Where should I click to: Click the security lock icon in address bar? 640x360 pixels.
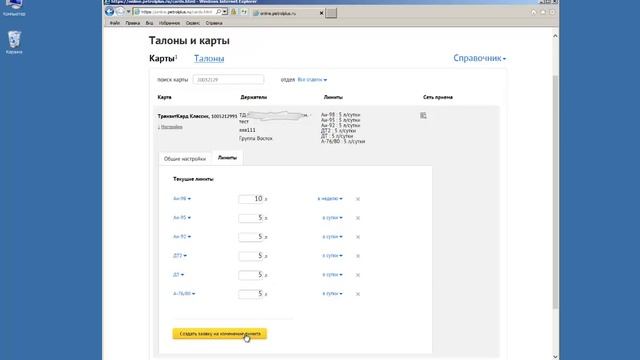tap(234, 12)
